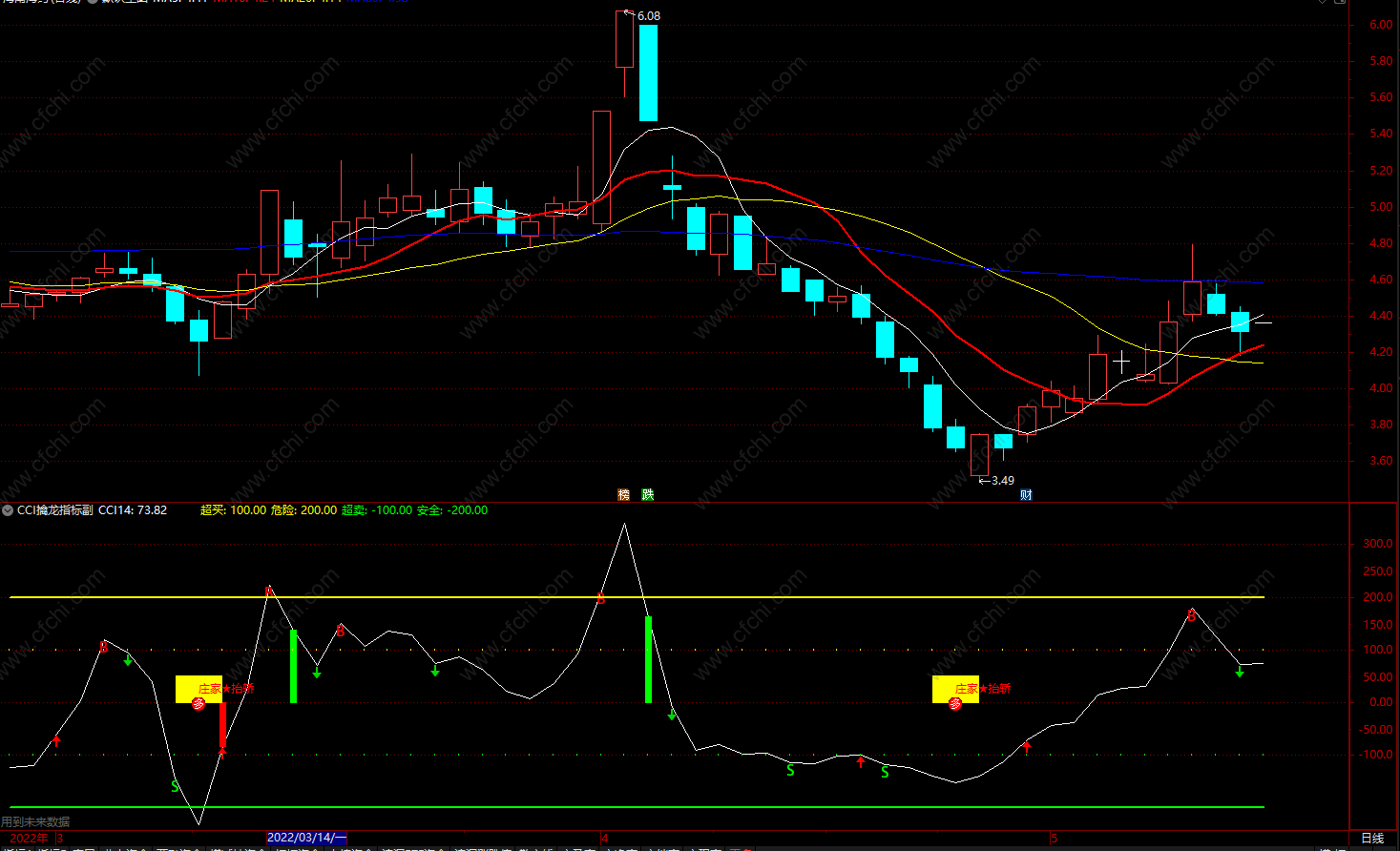
Task: Click the red bar below the March yellow box
Action: tap(222, 726)
